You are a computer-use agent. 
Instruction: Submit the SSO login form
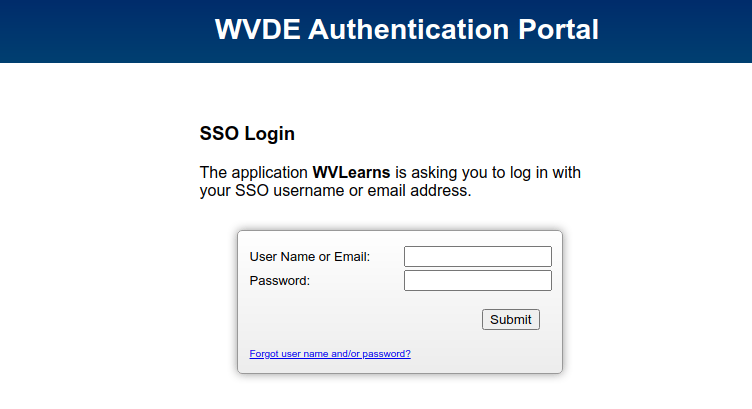[511, 319]
